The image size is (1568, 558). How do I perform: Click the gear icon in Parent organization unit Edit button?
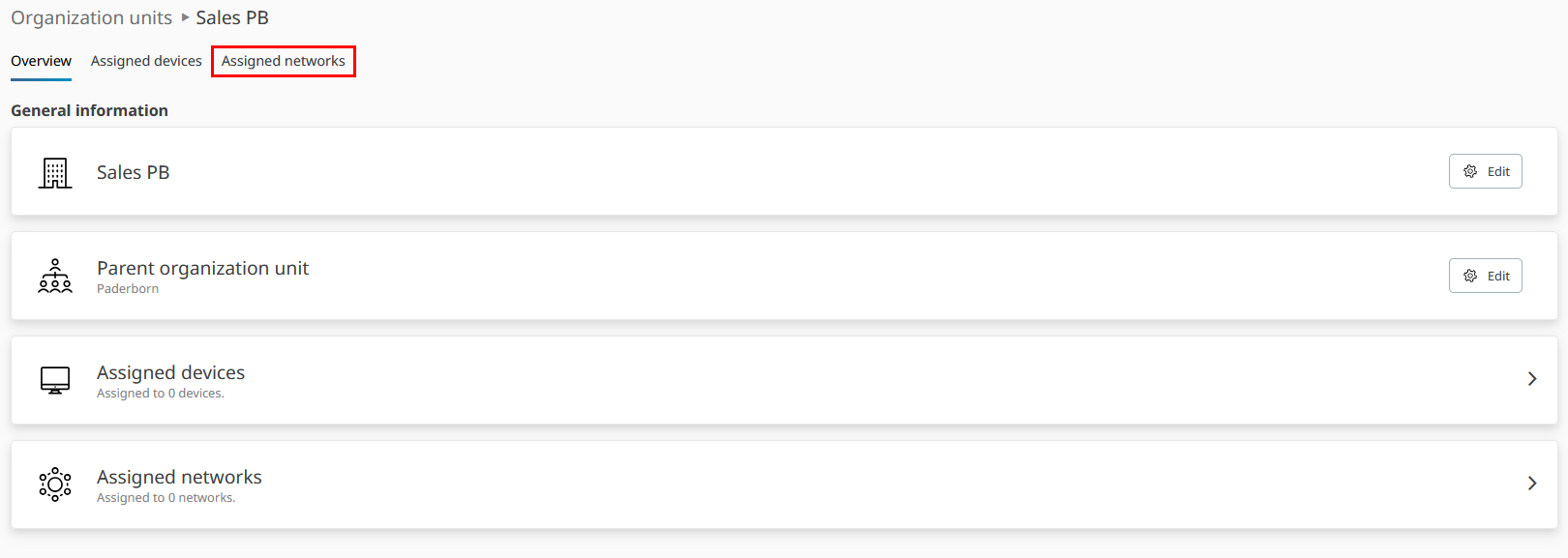coord(1470,276)
